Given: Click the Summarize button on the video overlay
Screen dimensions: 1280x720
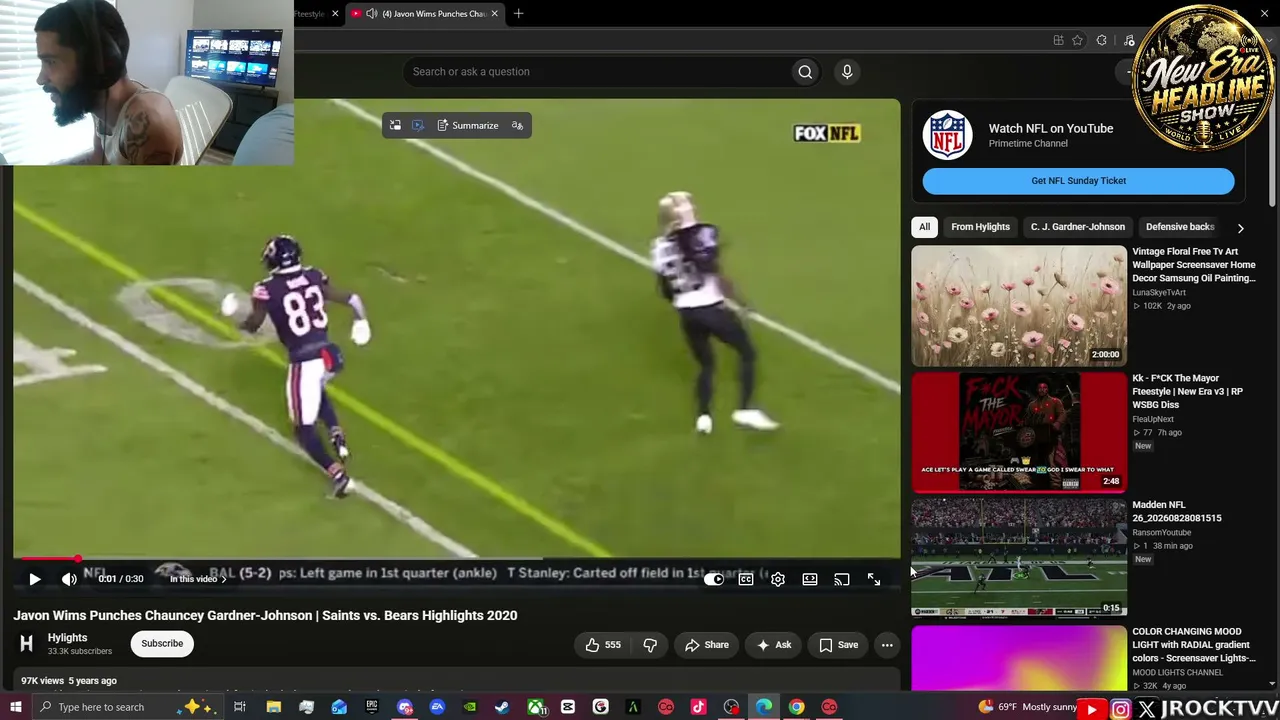Looking at the screenshot, I should 467,125.
